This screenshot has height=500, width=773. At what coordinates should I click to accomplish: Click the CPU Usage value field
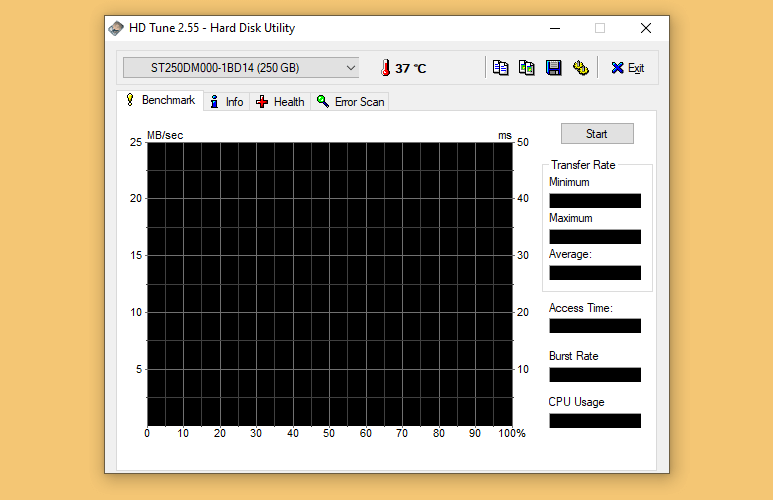595,421
